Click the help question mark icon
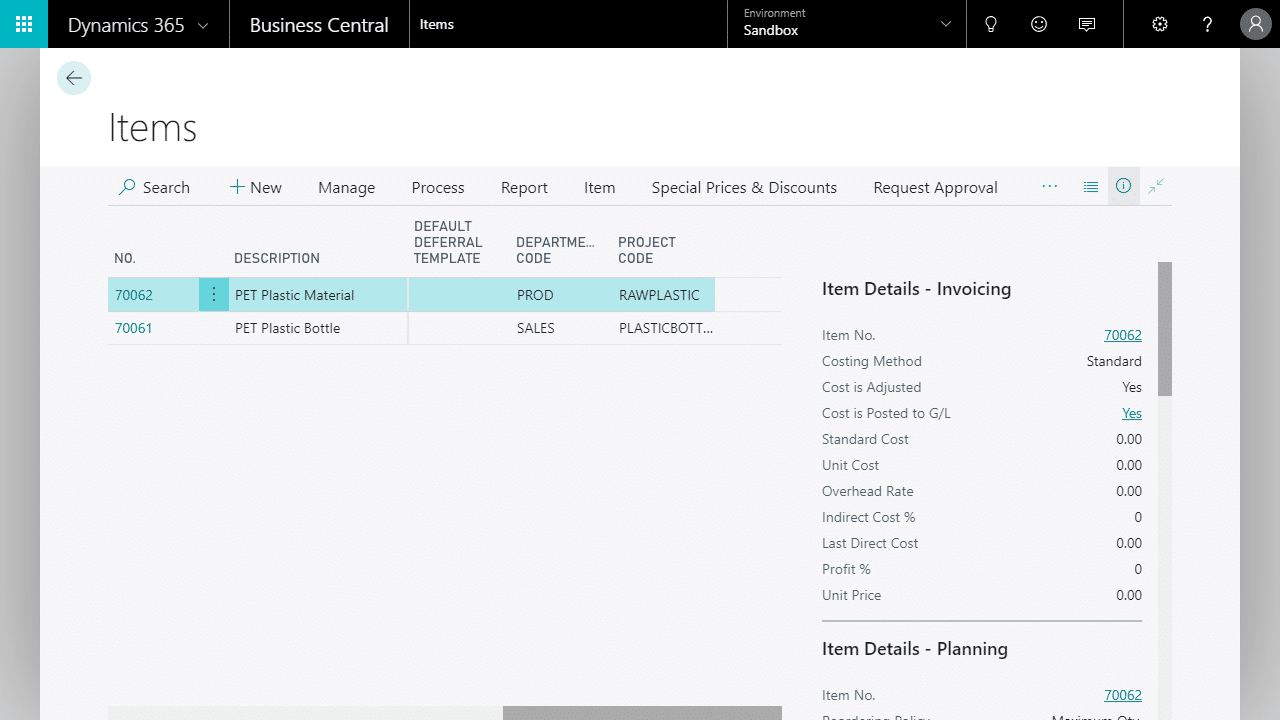 pos(1208,24)
